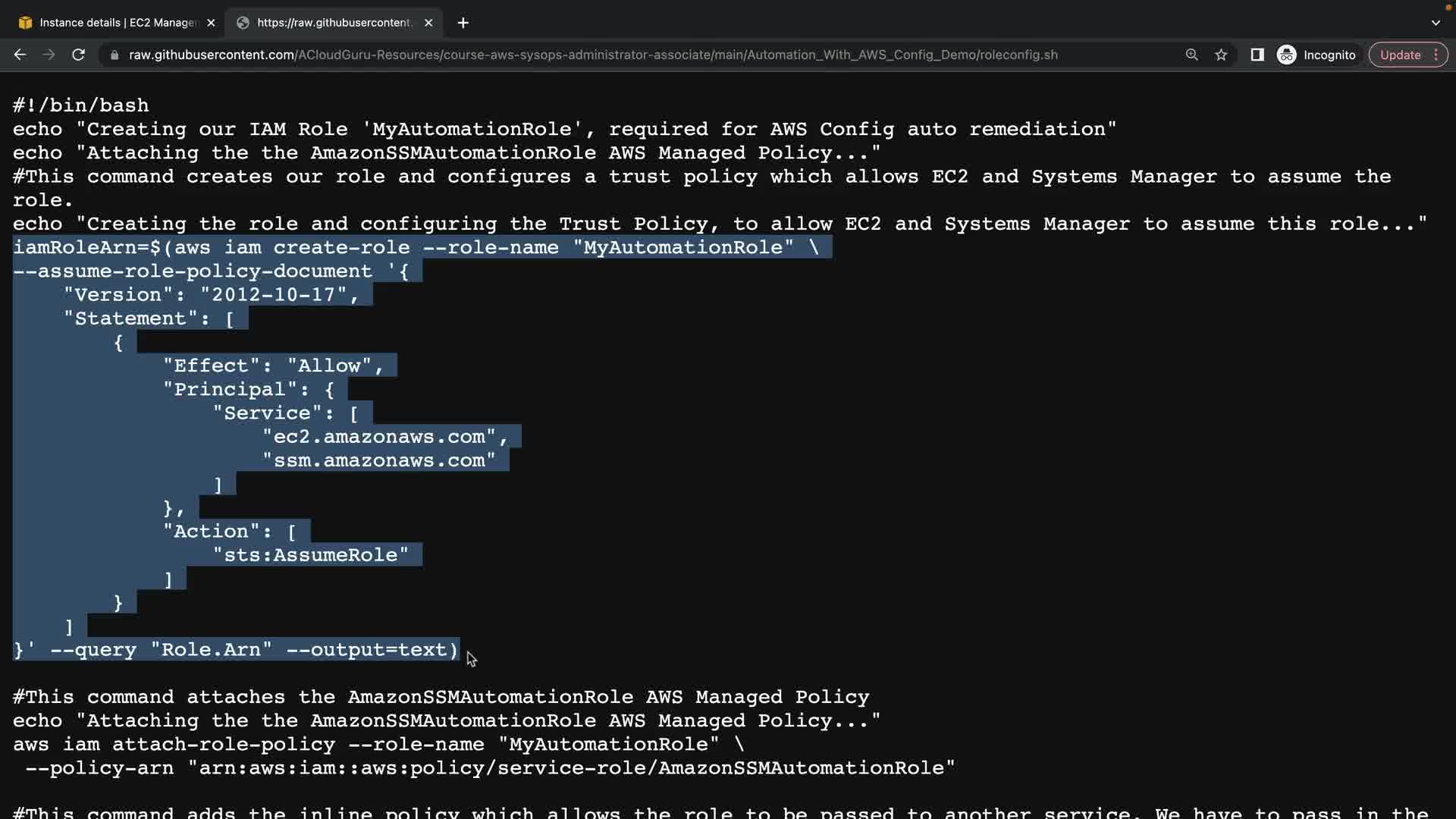Reload the current page
The width and height of the screenshot is (1456, 819).
pos(78,55)
